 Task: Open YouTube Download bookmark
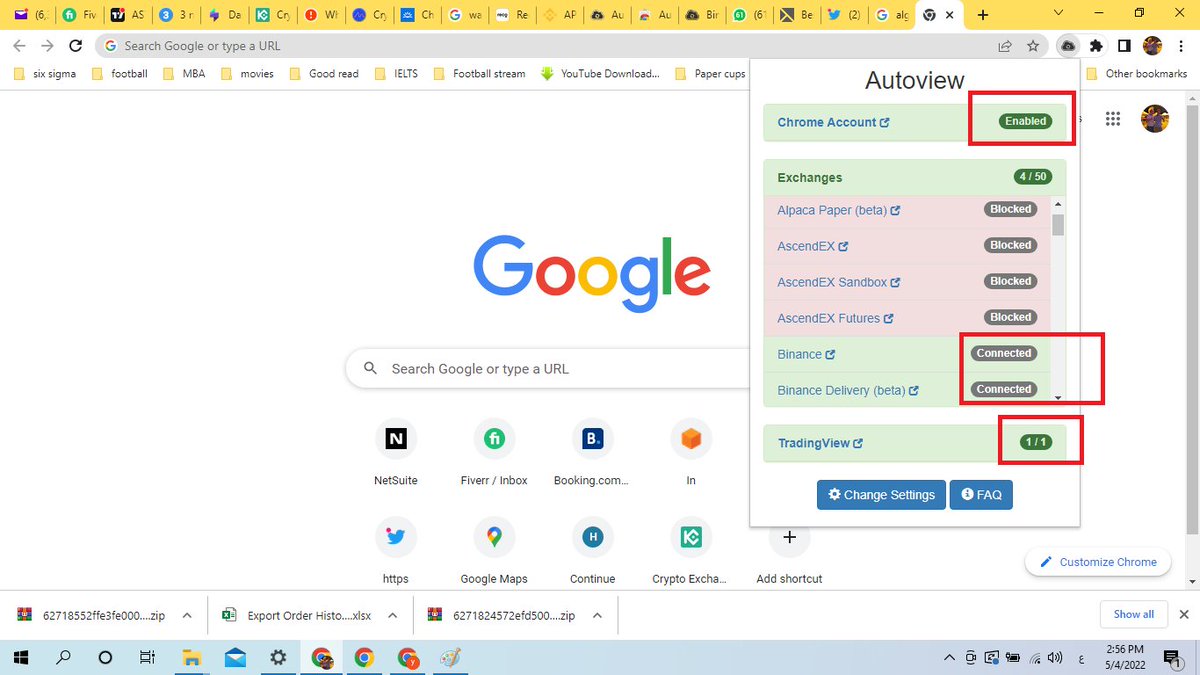pyautogui.click(x=600, y=73)
